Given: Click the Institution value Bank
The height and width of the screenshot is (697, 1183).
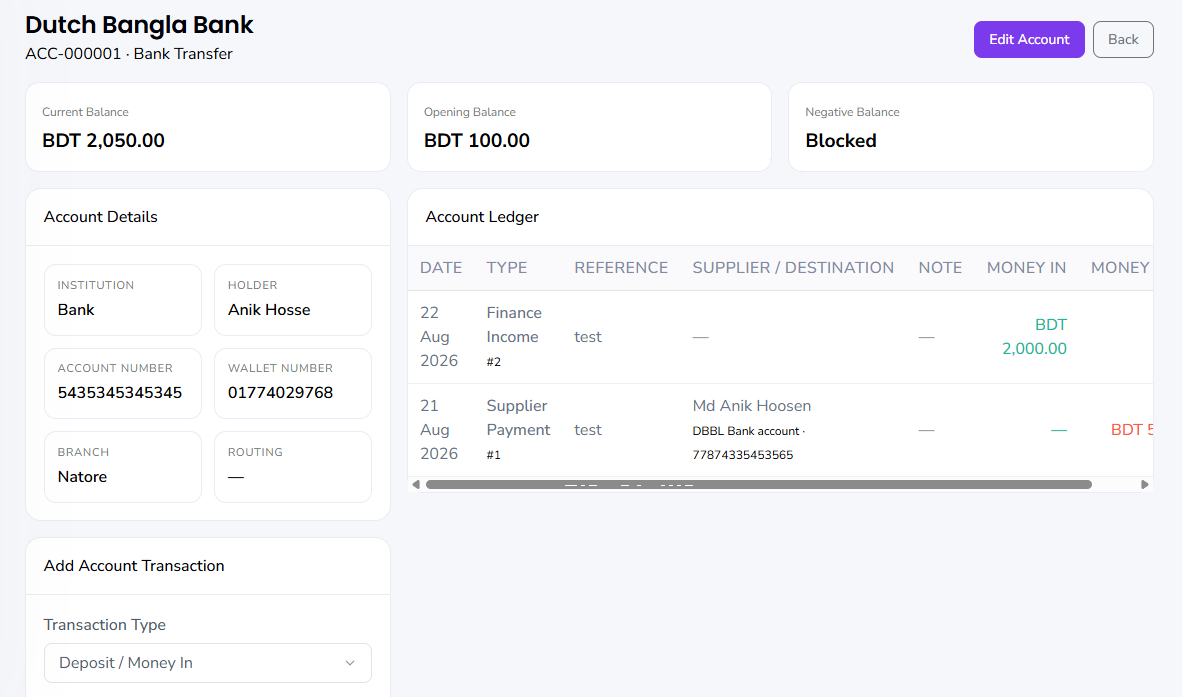Looking at the screenshot, I should 76,309.
